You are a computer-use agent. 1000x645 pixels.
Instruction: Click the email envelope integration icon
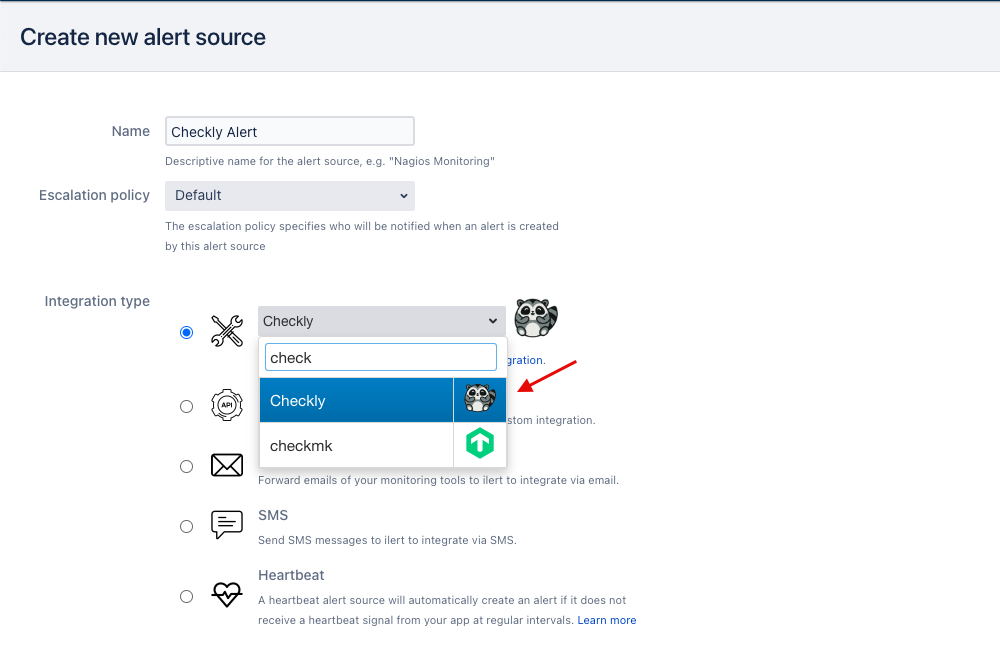[x=226, y=465]
